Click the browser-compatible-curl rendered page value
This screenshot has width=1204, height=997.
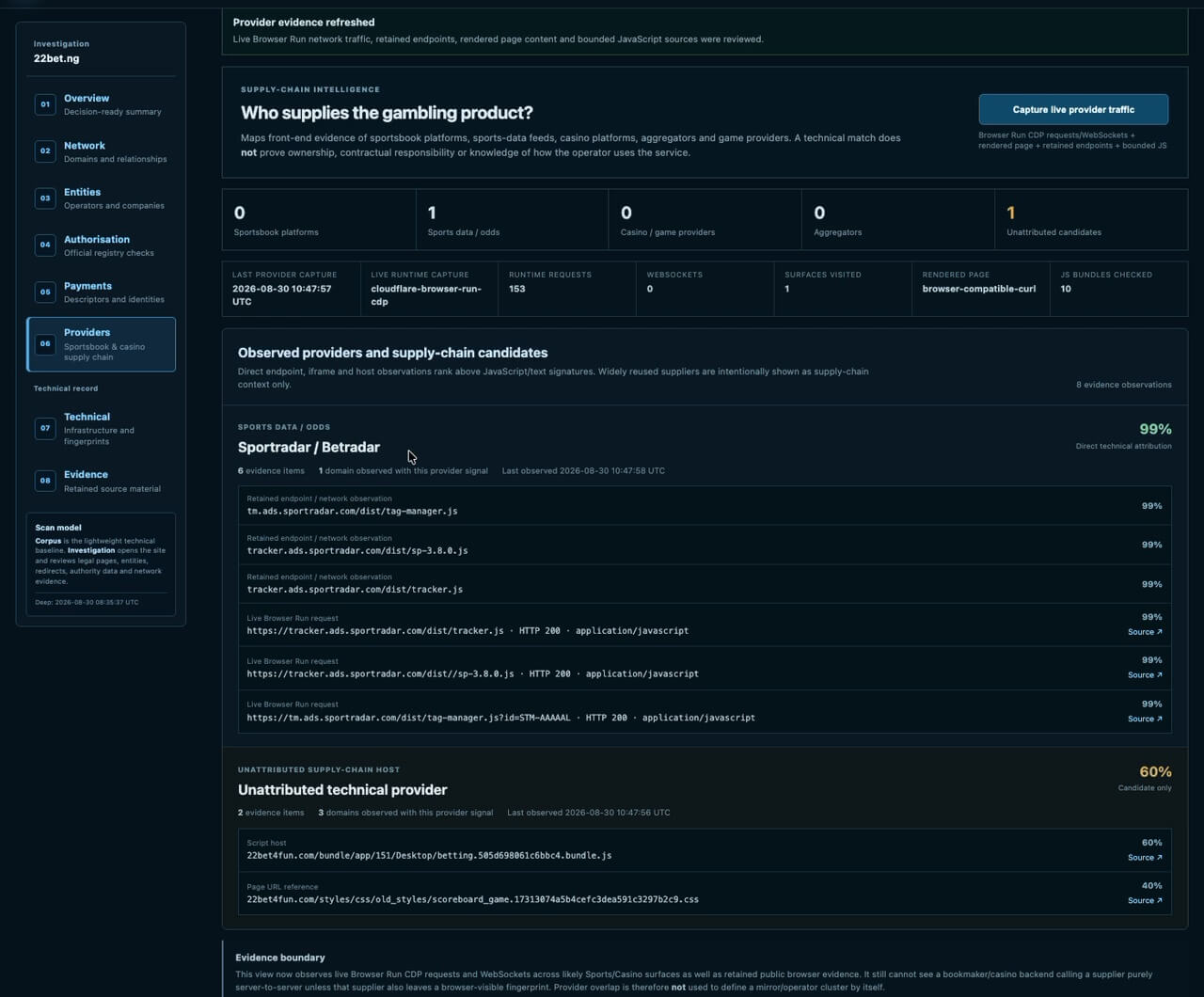coord(979,289)
